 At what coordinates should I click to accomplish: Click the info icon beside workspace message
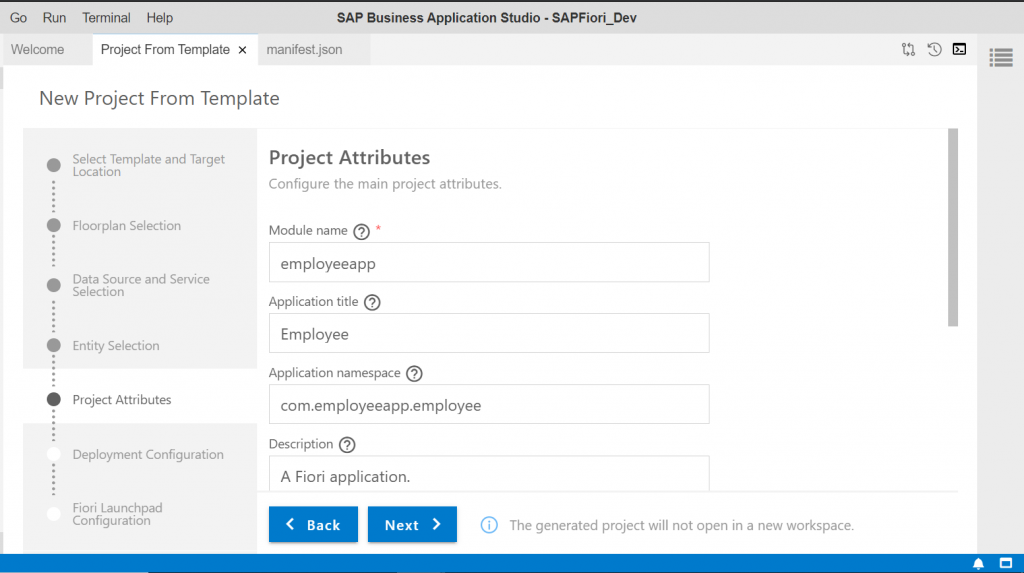coord(489,525)
